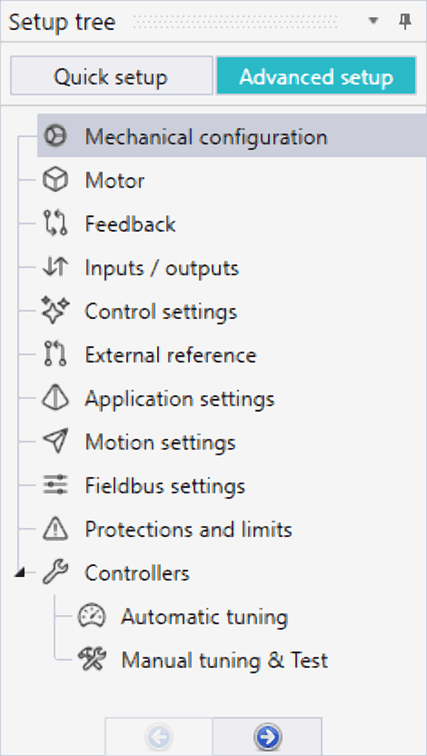Image resolution: width=427 pixels, height=756 pixels.
Task: Switch to the Quick setup tab
Action: pyautogui.click(x=111, y=77)
